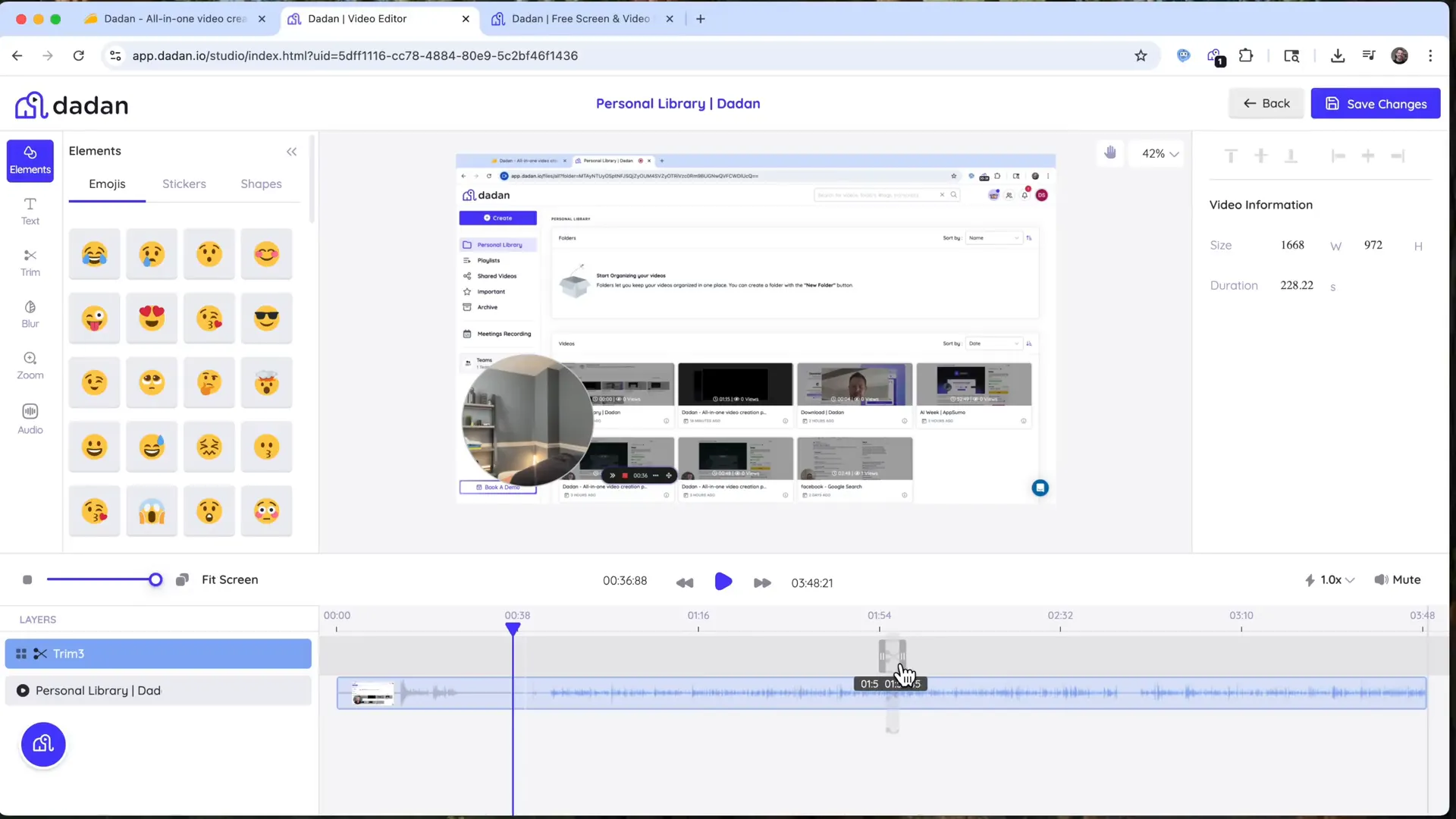The width and height of the screenshot is (1456, 819).
Task: Toggle the hand pan tool
Action: click(x=1110, y=153)
